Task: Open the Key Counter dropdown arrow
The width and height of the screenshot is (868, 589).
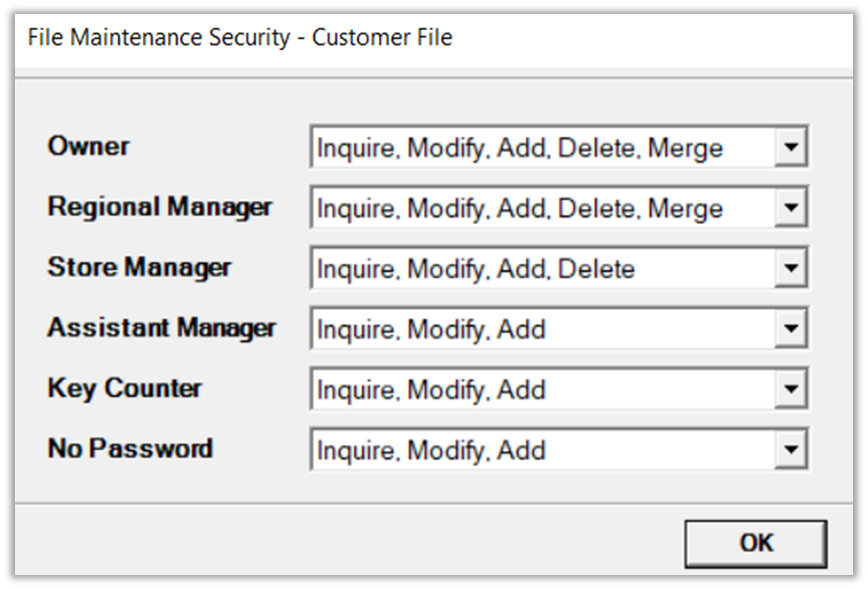Action: [x=790, y=389]
